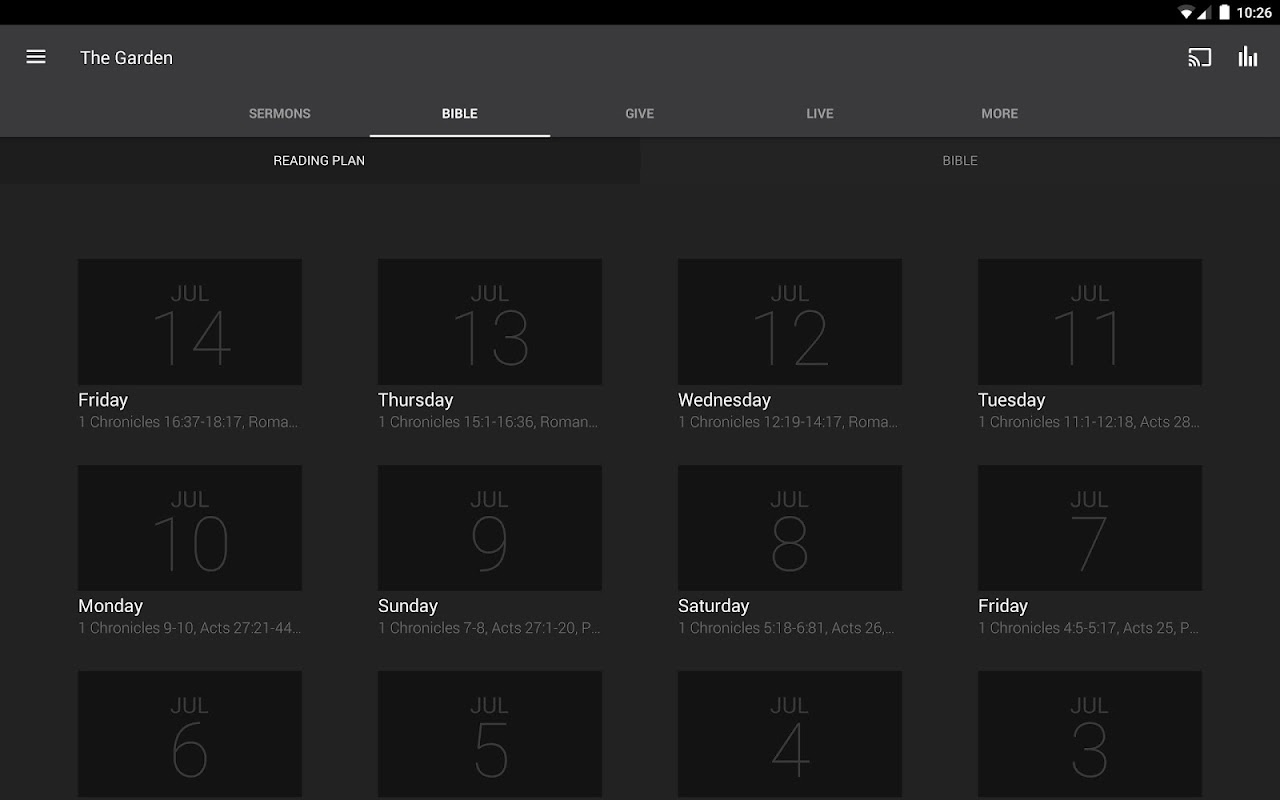Check the Wi-Fi status icon
The height and width of the screenshot is (800, 1280).
click(1187, 13)
